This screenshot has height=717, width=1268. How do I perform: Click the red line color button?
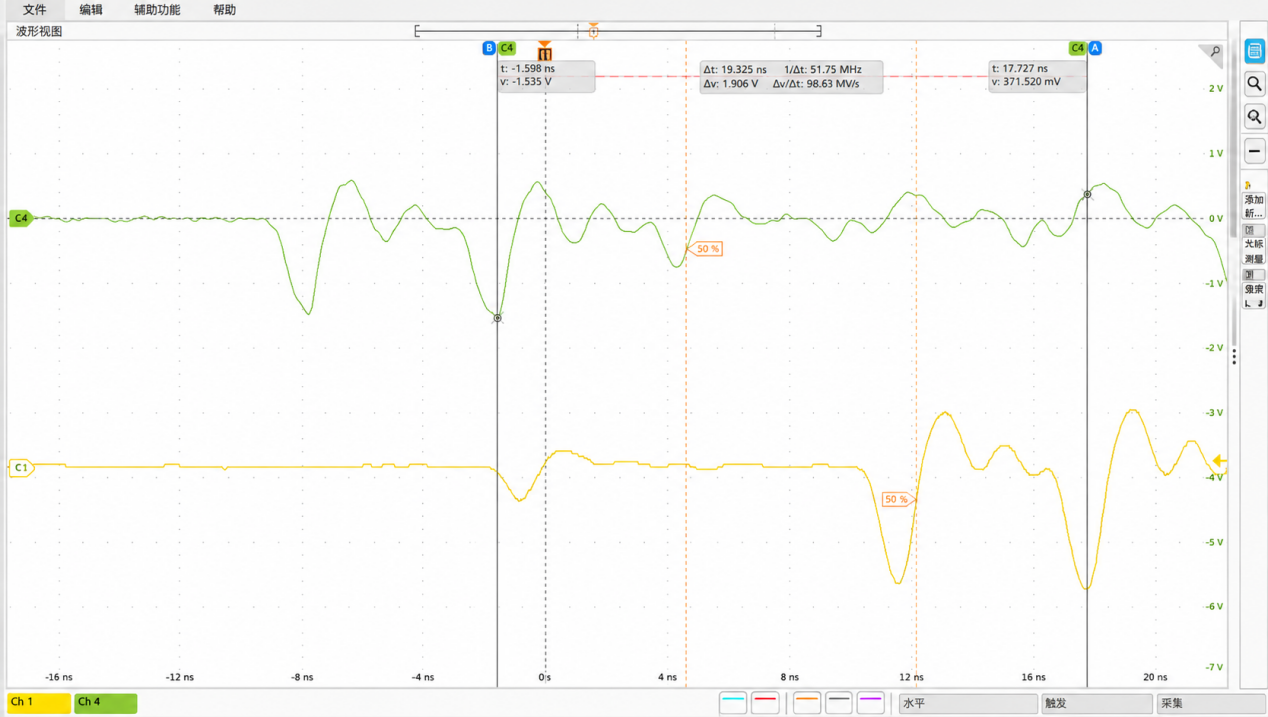pyautogui.click(x=765, y=703)
